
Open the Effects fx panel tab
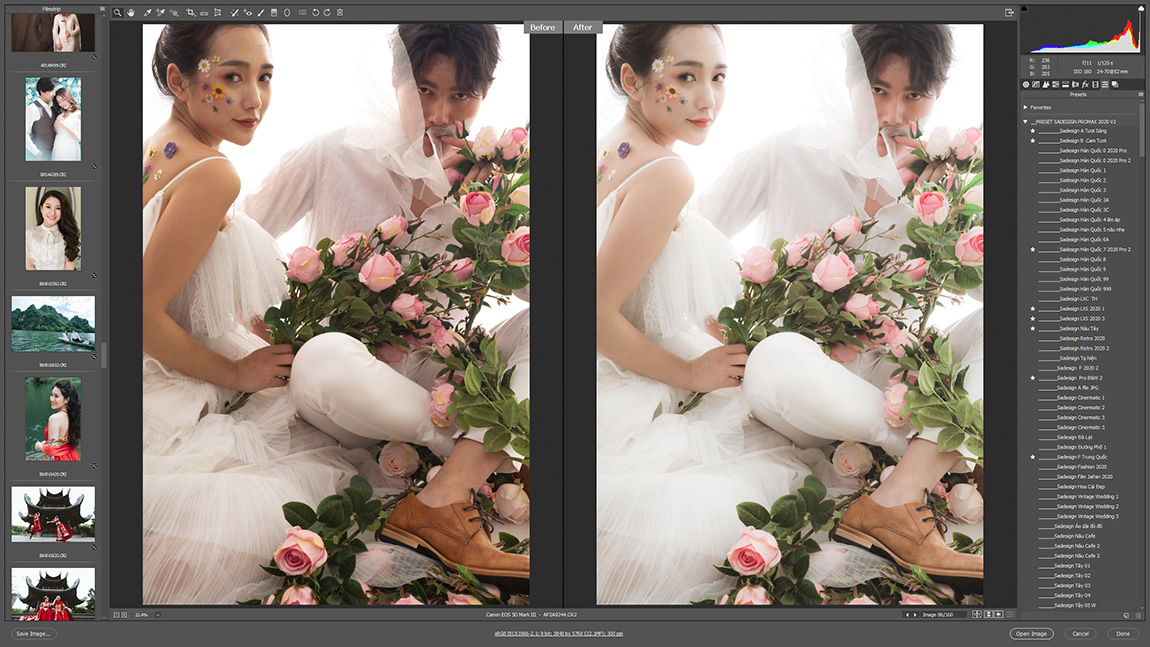click(x=1085, y=84)
